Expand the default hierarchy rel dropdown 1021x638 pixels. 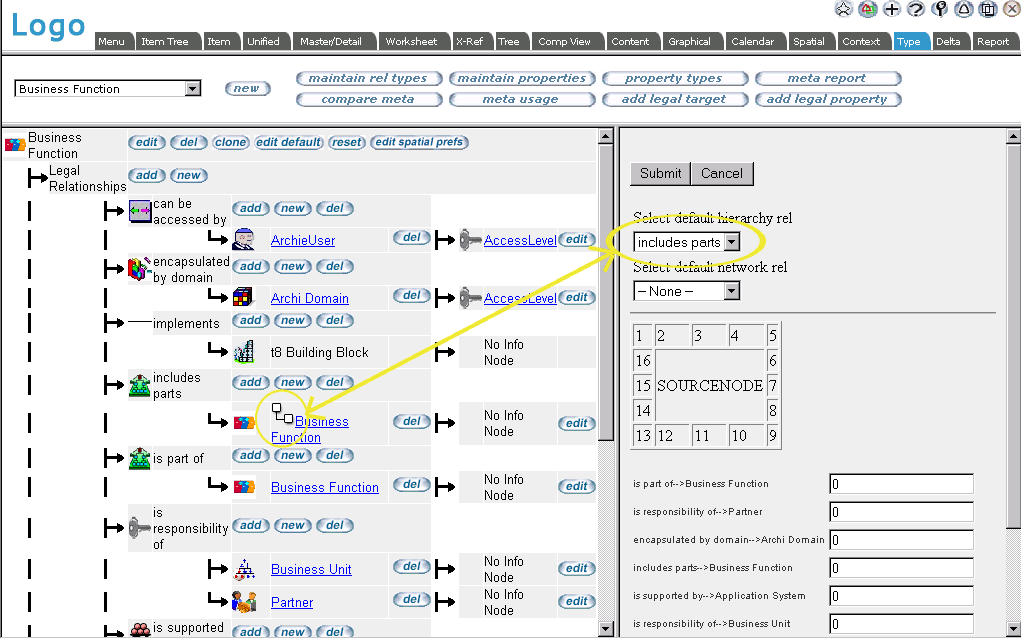click(x=731, y=242)
